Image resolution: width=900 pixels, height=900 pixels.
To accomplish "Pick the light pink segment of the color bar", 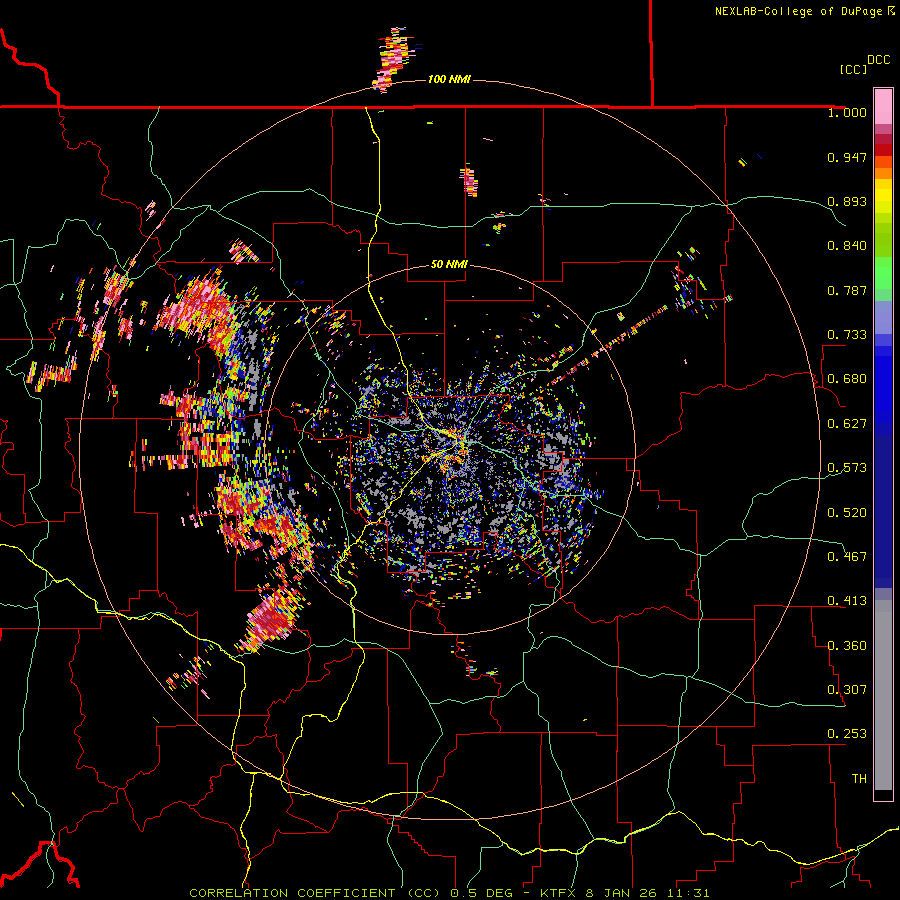I will click(883, 106).
